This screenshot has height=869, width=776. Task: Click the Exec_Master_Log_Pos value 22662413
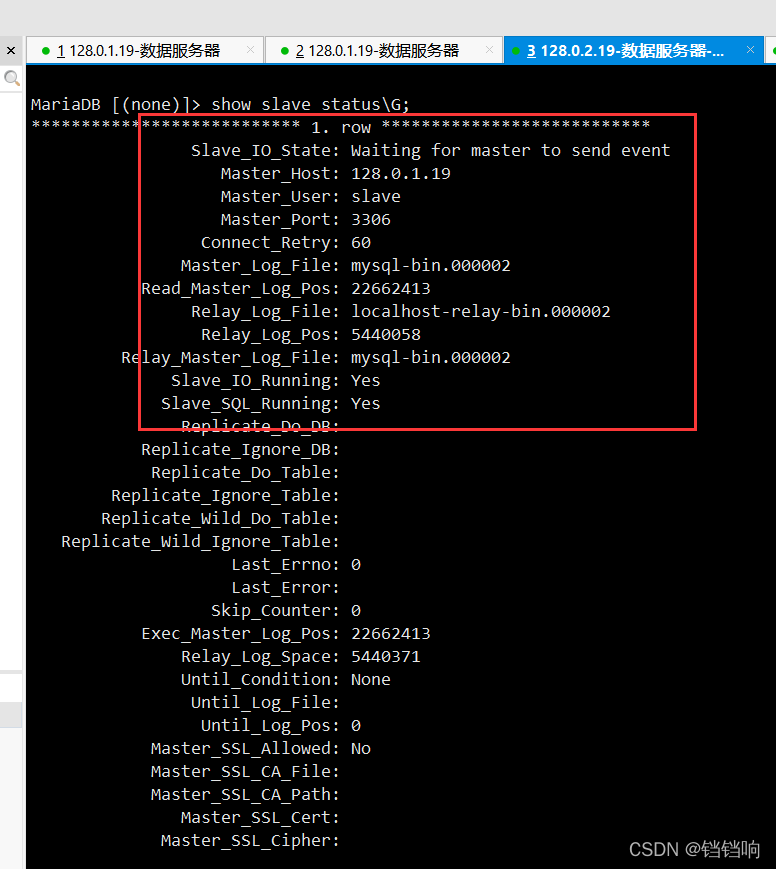(391, 633)
